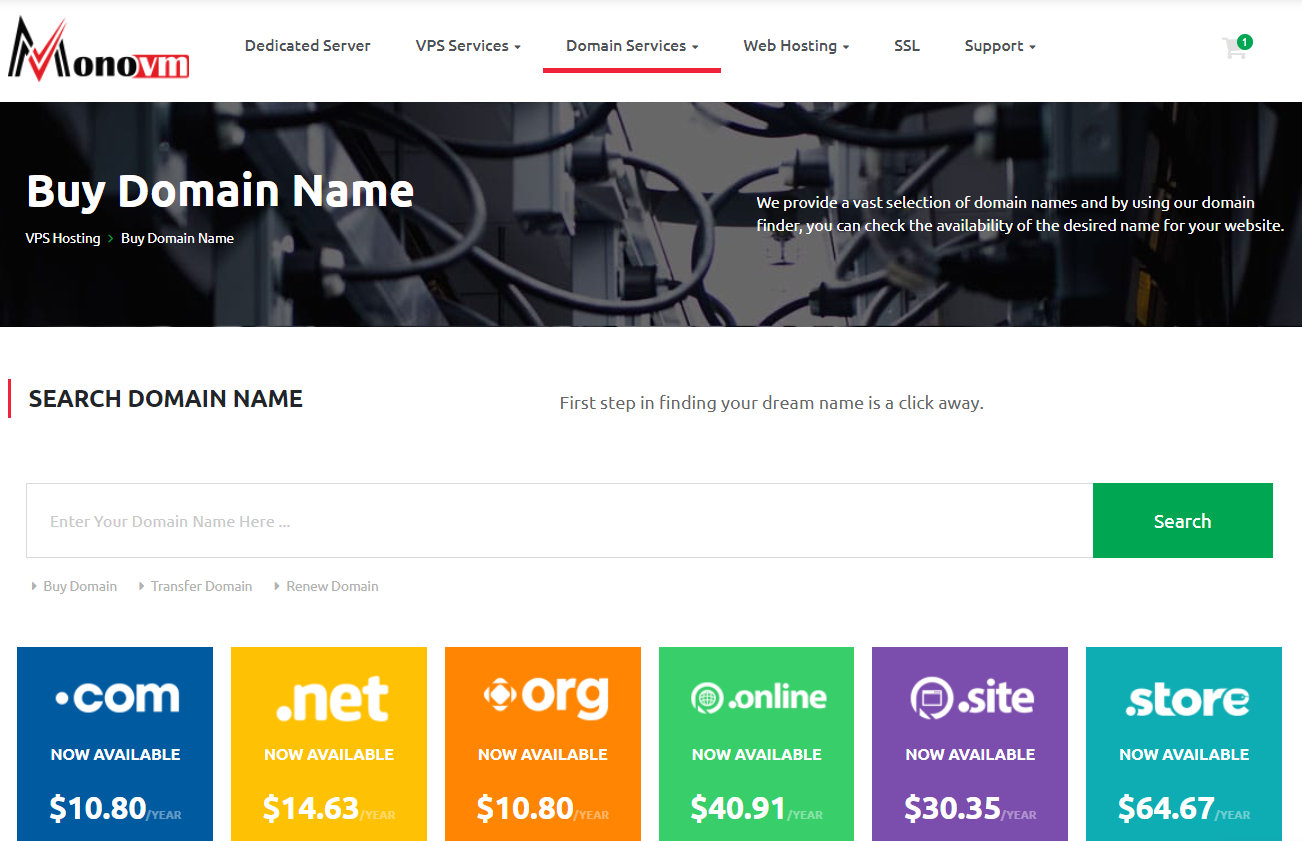Choose the Renew Domain option
The image size is (1302, 841).
point(332,586)
